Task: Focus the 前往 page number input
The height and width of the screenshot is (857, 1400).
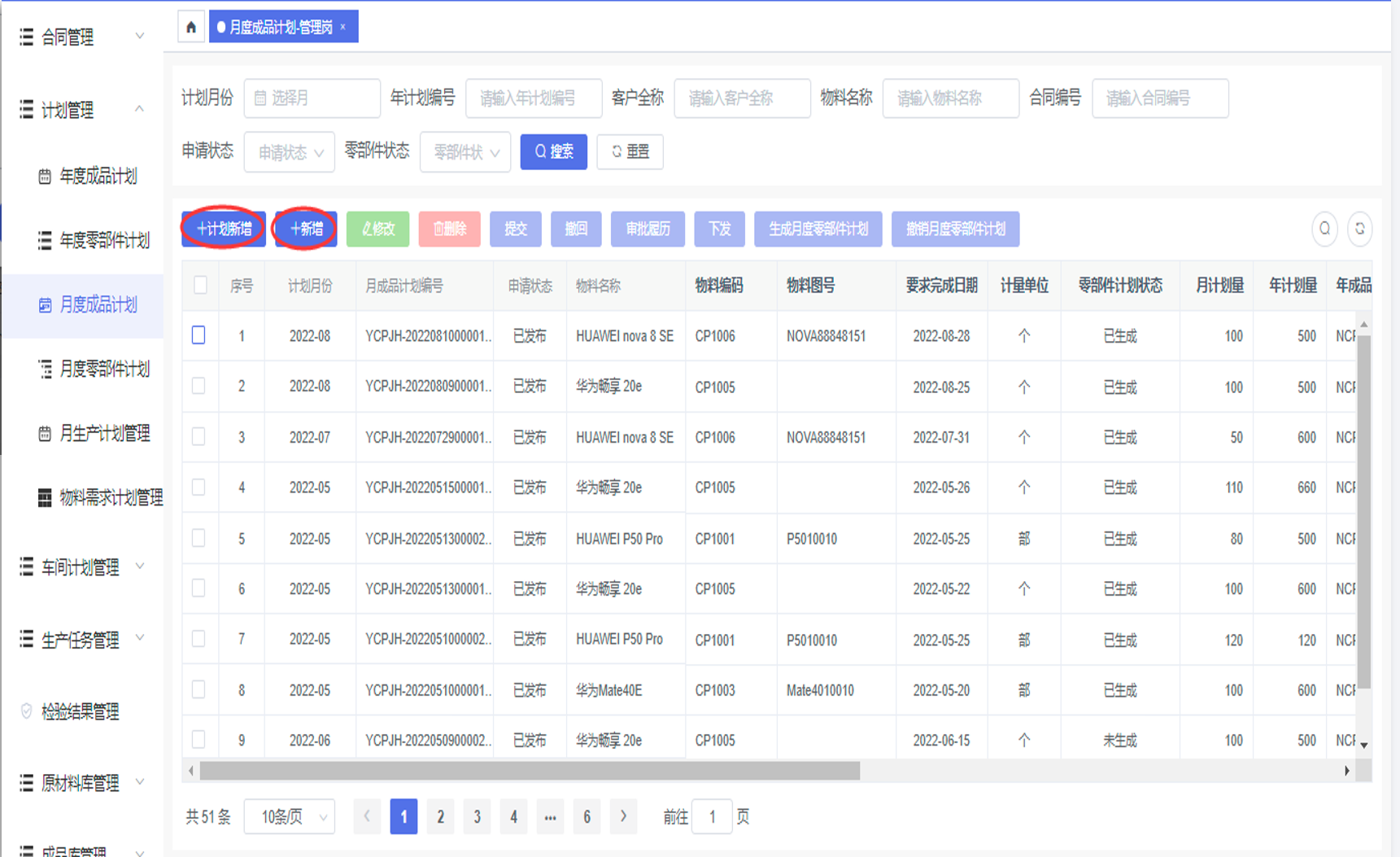Action: click(712, 816)
